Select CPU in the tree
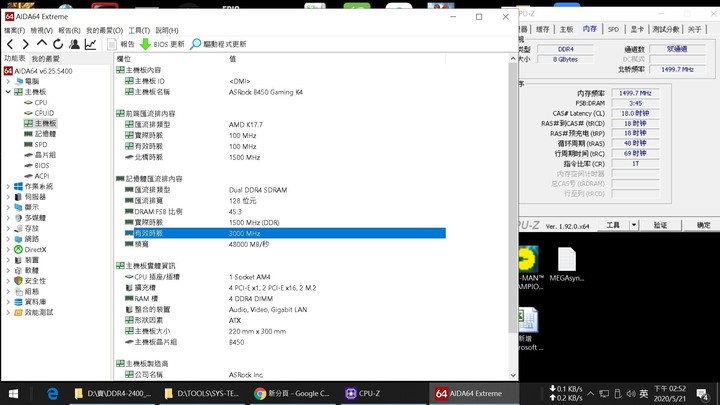This screenshot has height=405, width=720. 40,102
